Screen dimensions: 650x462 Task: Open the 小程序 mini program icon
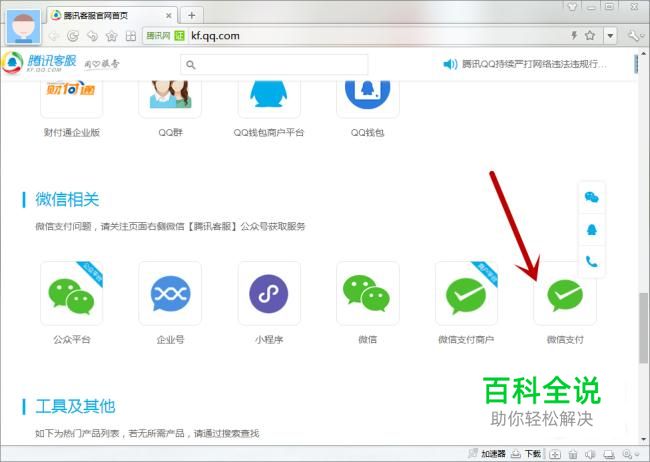[x=269, y=294]
